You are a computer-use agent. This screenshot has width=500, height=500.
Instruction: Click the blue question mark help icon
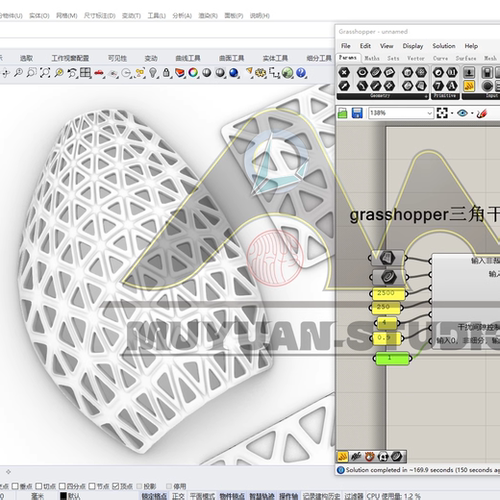(x=301, y=73)
